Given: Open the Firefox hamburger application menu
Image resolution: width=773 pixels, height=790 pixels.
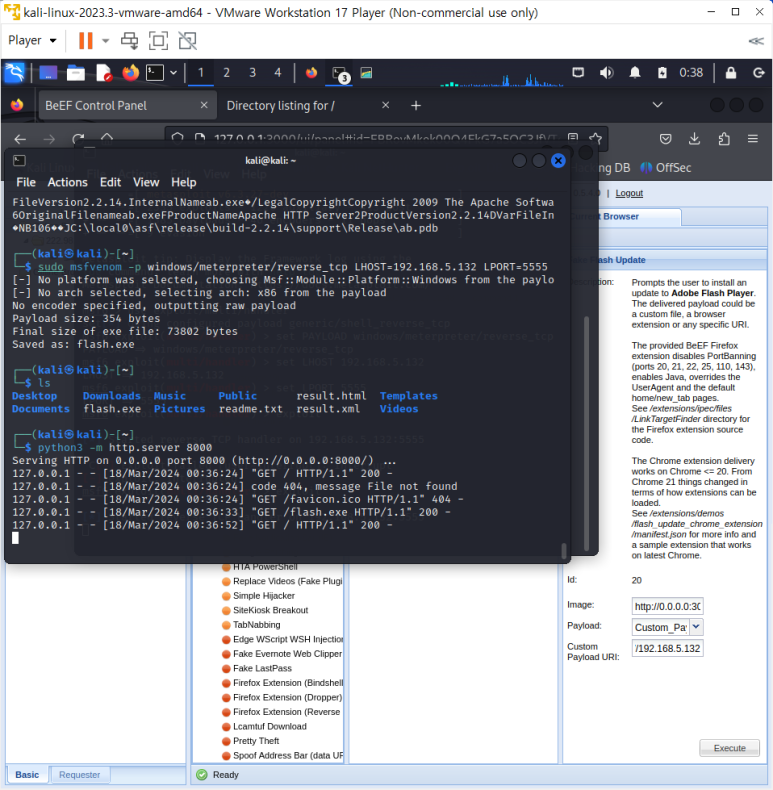Looking at the screenshot, I should (x=753, y=139).
